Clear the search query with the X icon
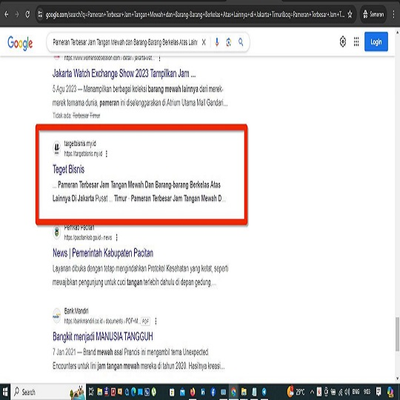 pyautogui.click(x=204, y=42)
